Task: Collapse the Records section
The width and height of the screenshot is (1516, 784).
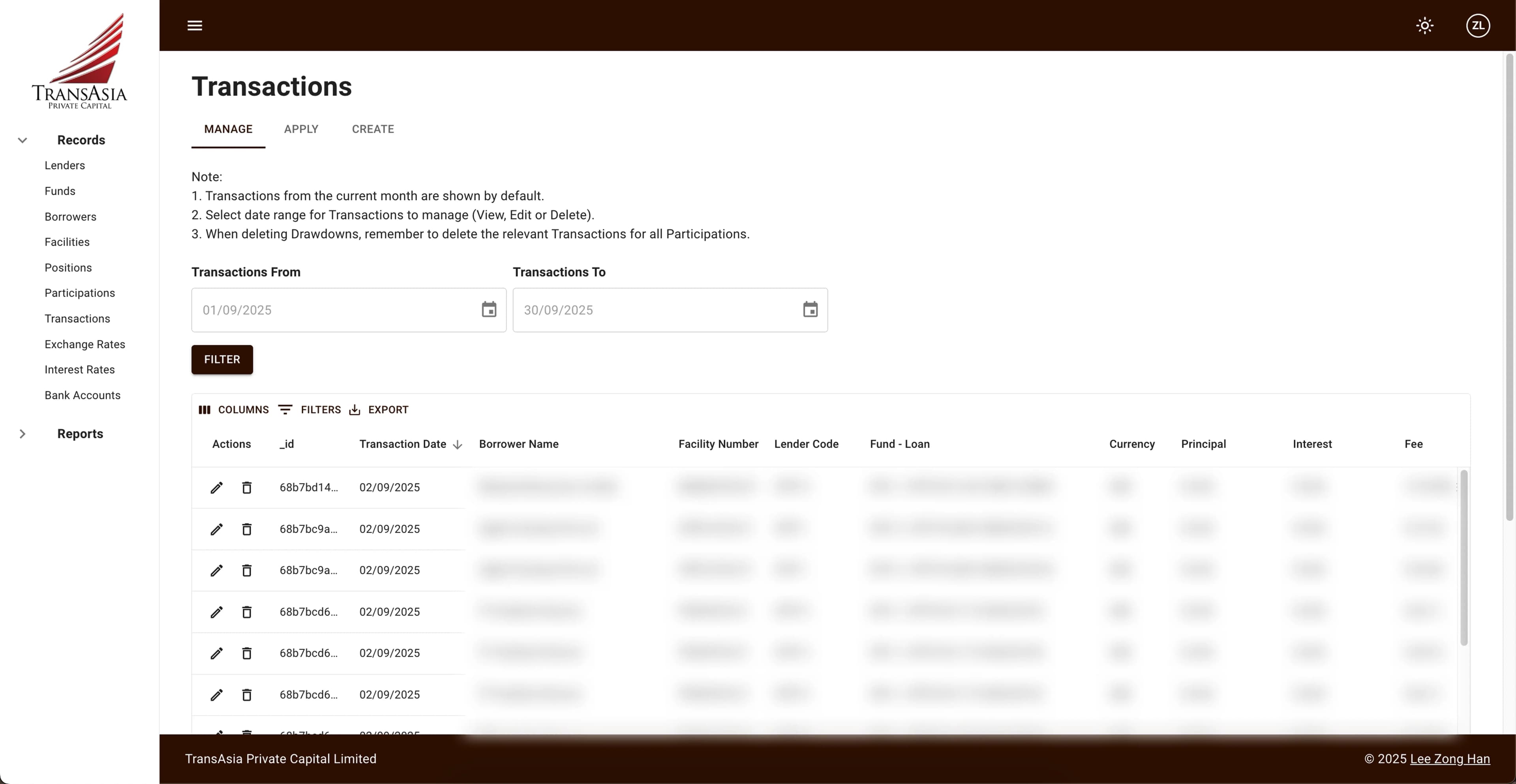Action: 22,140
